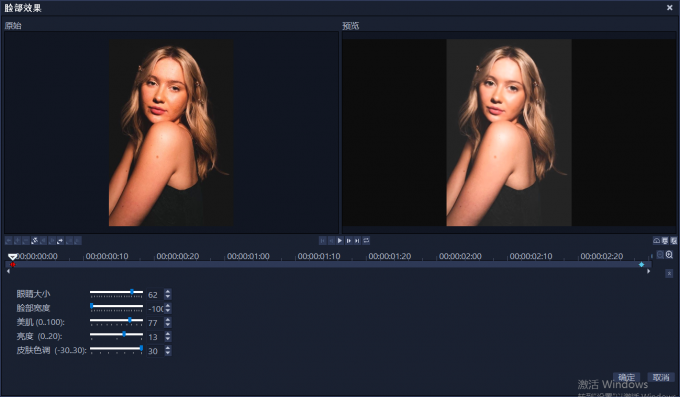Image resolution: width=680 pixels, height=397 pixels.
Task: Click the small x button below the zoom icons
Action: tap(669, 273)
